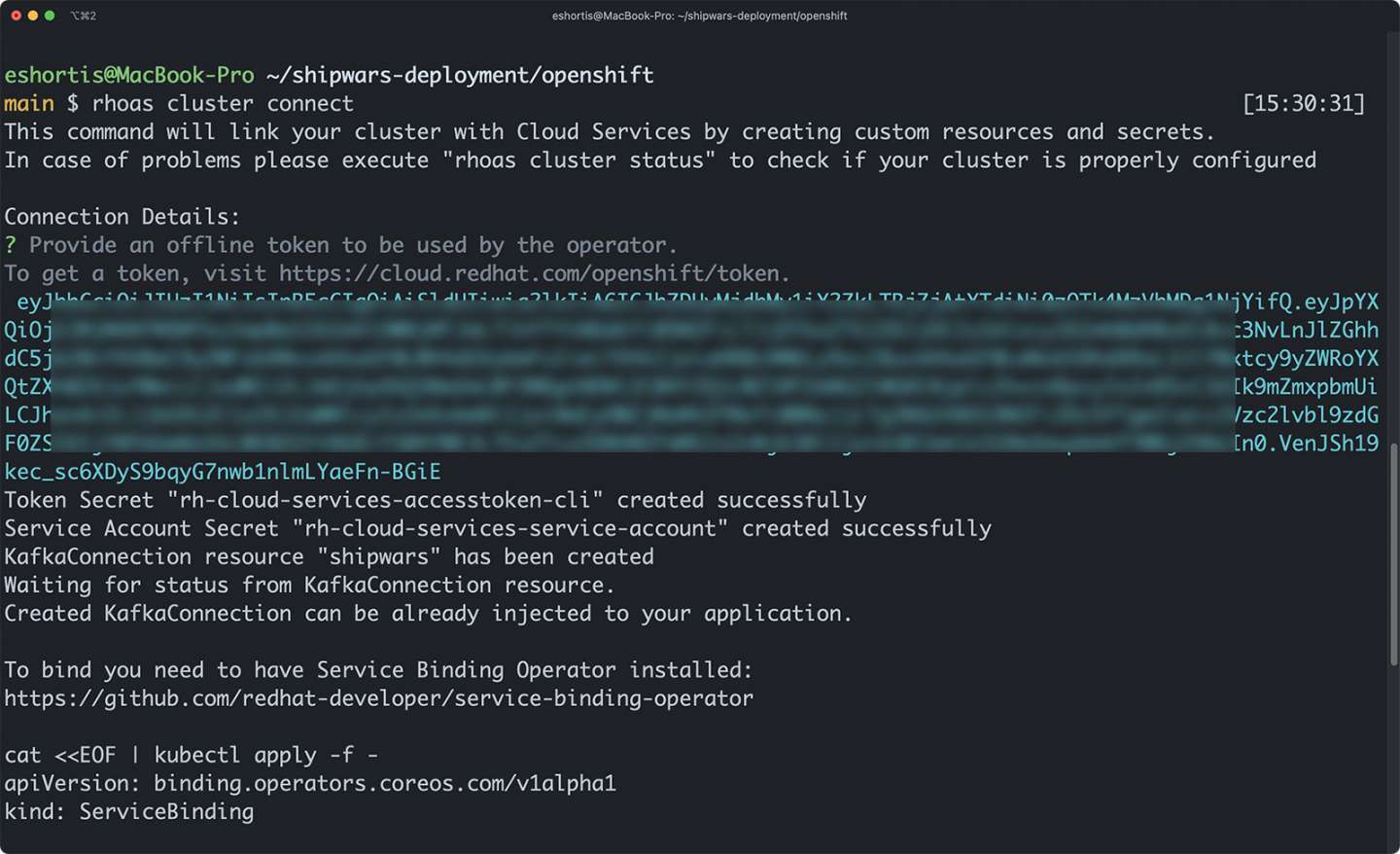Viewport: 1400px width, 854px height.
Task: Click the window title eshortis@MacBook-Pro
Action: [699, 16]
